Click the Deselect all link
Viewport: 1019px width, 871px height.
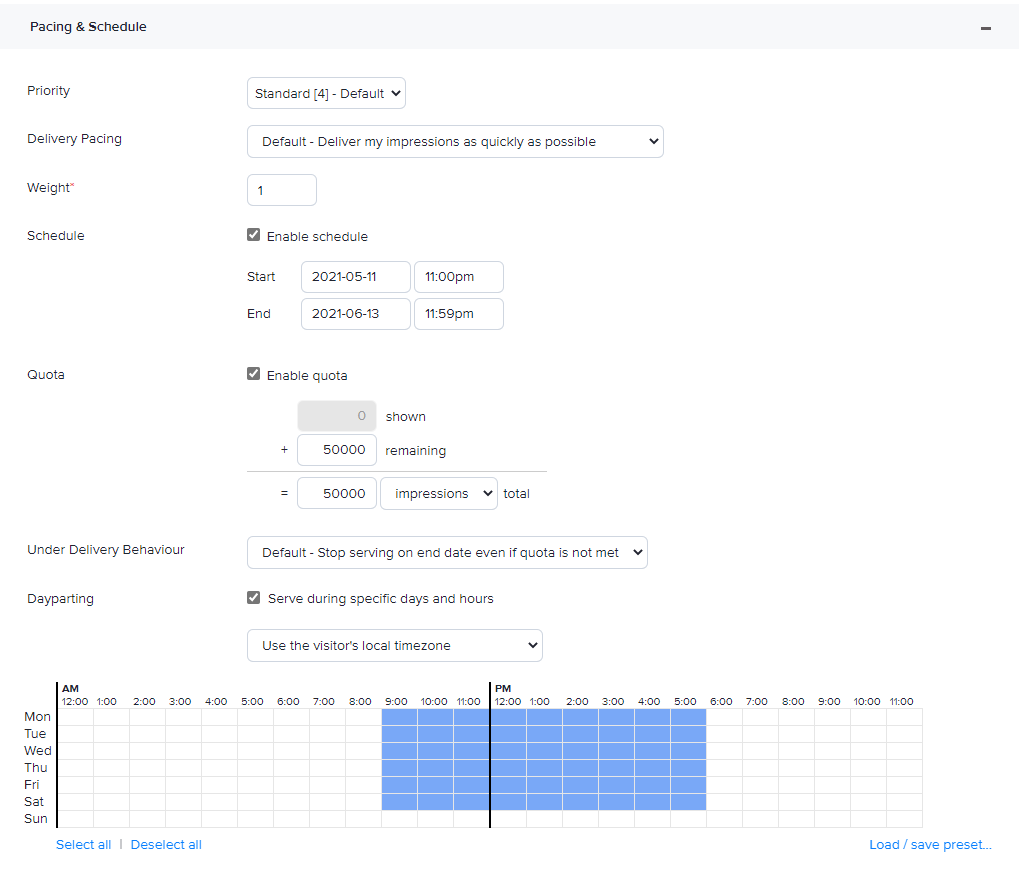click(166, 844)
